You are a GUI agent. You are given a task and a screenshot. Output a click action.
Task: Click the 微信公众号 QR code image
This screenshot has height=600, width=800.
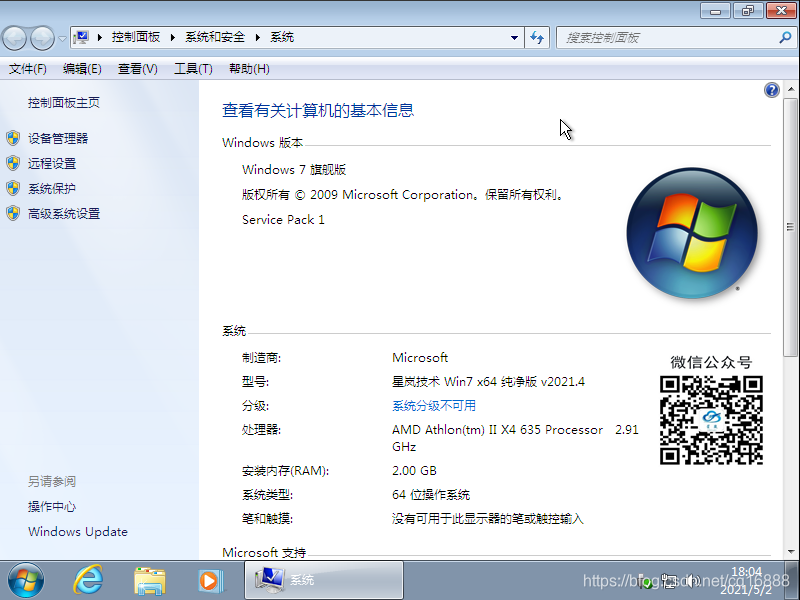point(711,420)
